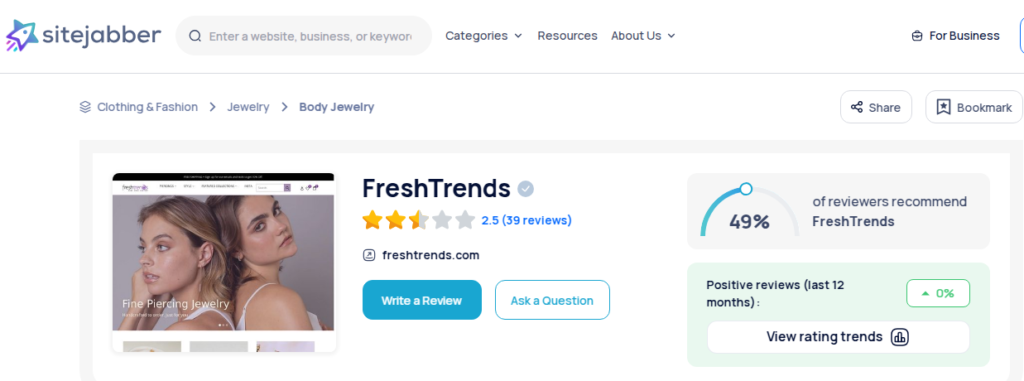Open the About Us dropdown menu
This screenshot has height=381, width=1024.
(643, 36)
